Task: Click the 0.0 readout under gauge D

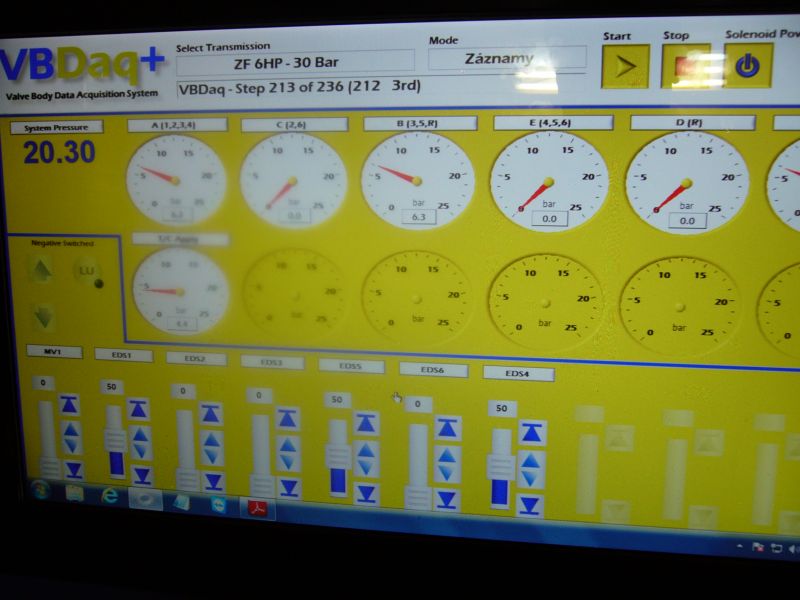Action: [687, 220]
